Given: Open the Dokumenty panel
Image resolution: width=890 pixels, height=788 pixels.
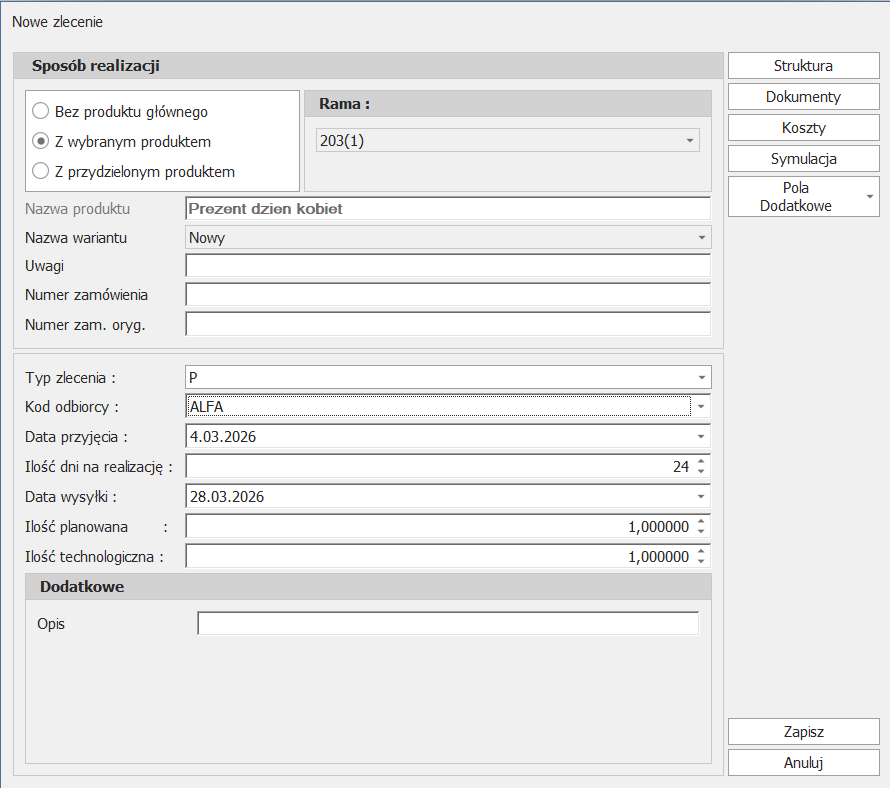Looking at the screenshot, I should [803, 97].
